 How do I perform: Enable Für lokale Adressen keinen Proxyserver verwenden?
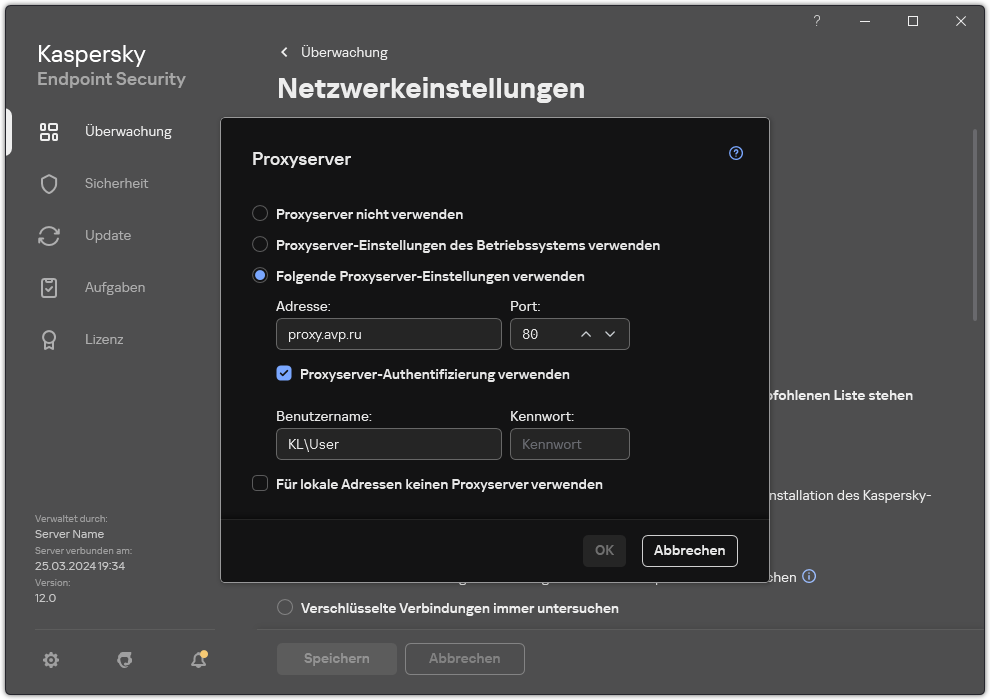[260, 484]
